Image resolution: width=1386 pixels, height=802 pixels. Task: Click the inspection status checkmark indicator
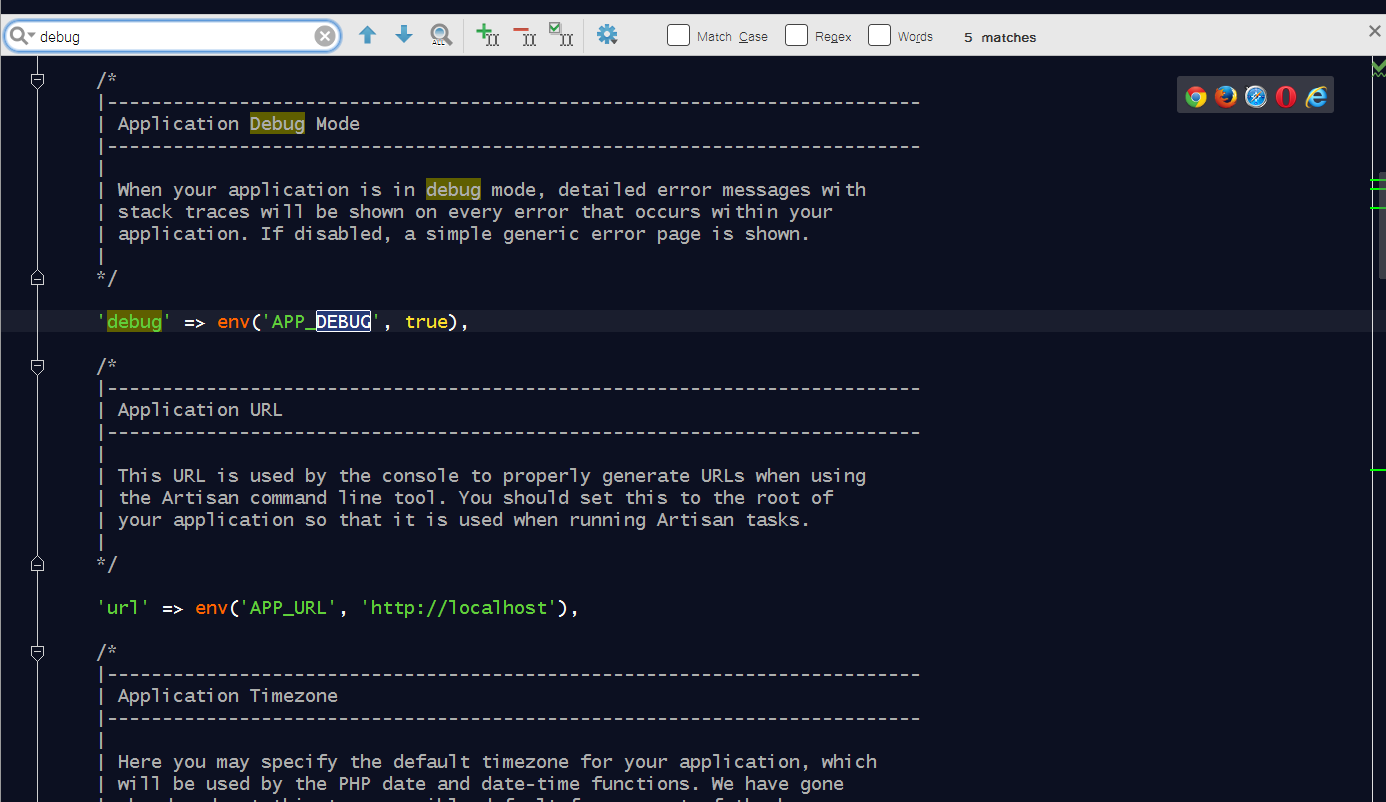pos(1378,67)
